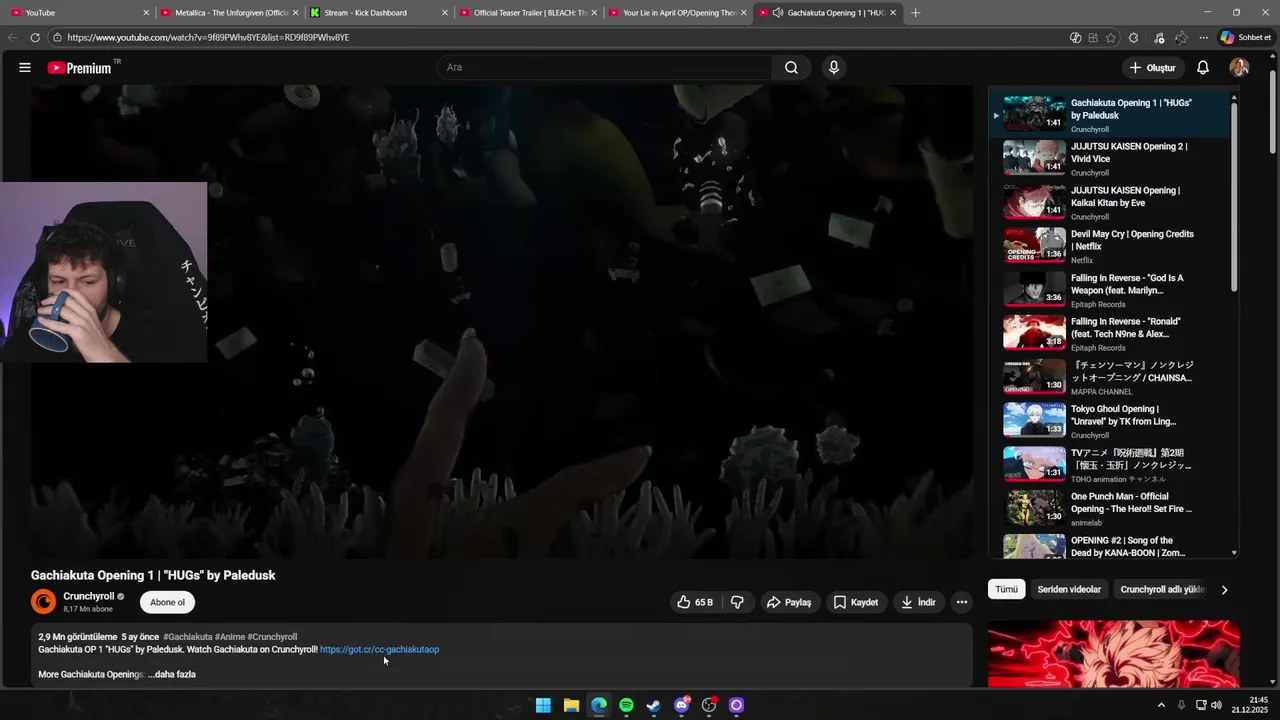The width and height of the screenshot is (1280, 720).
Task: Like the video with thumbs up
Action: click(695, 602)
